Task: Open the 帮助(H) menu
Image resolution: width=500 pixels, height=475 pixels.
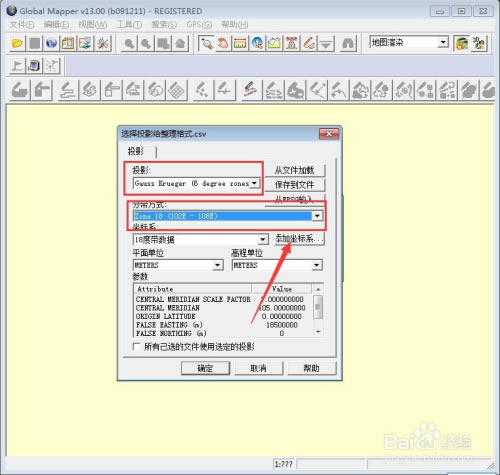Action: 235,25
